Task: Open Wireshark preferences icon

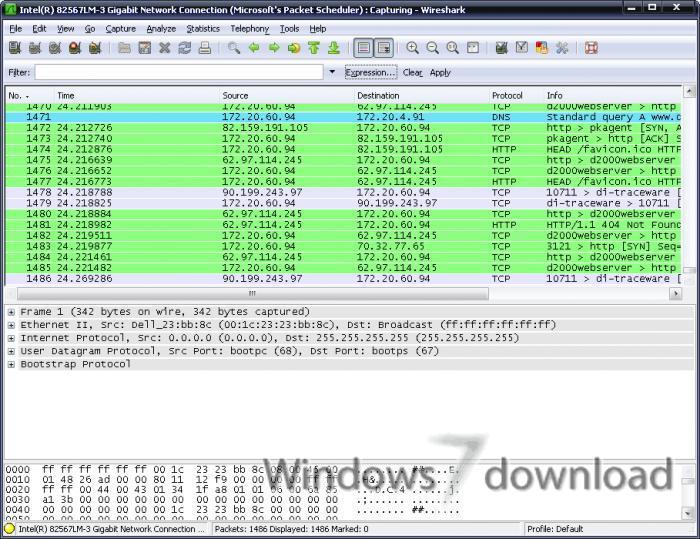Action: 562,48
